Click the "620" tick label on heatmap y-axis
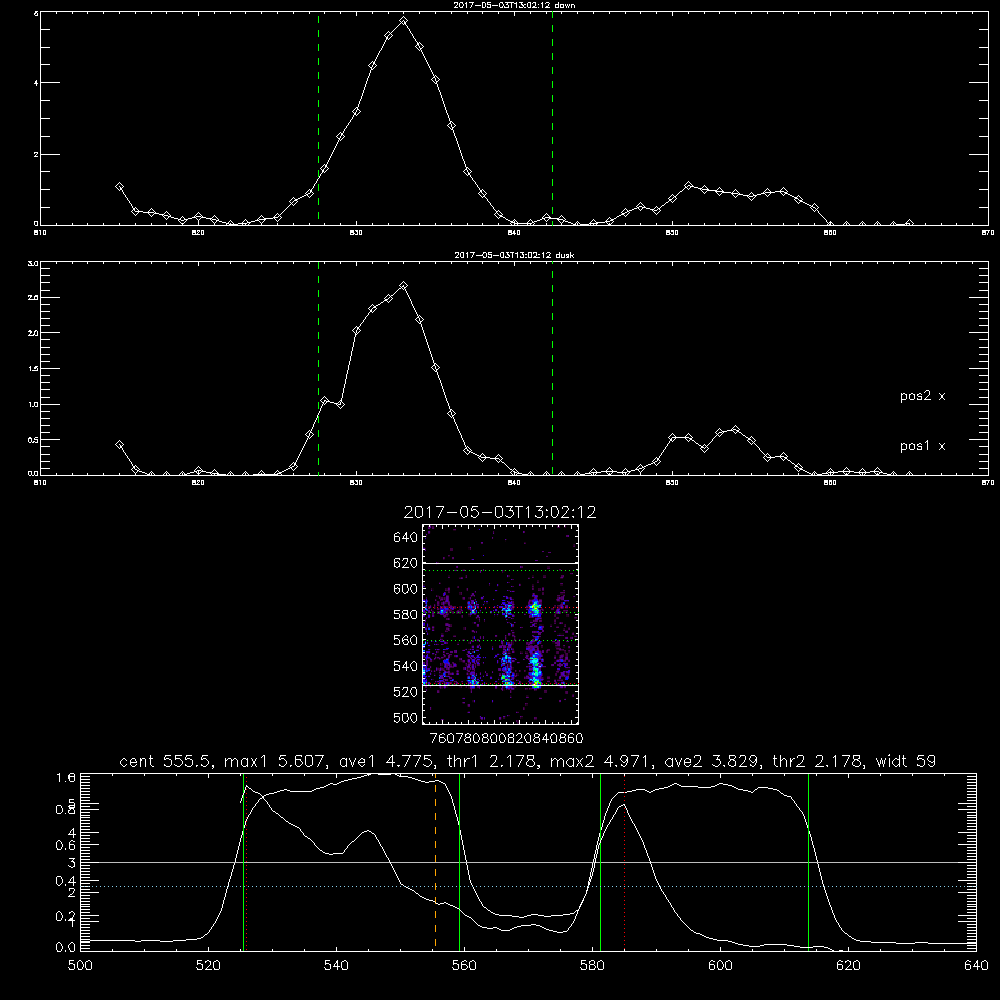 point(406,563)
